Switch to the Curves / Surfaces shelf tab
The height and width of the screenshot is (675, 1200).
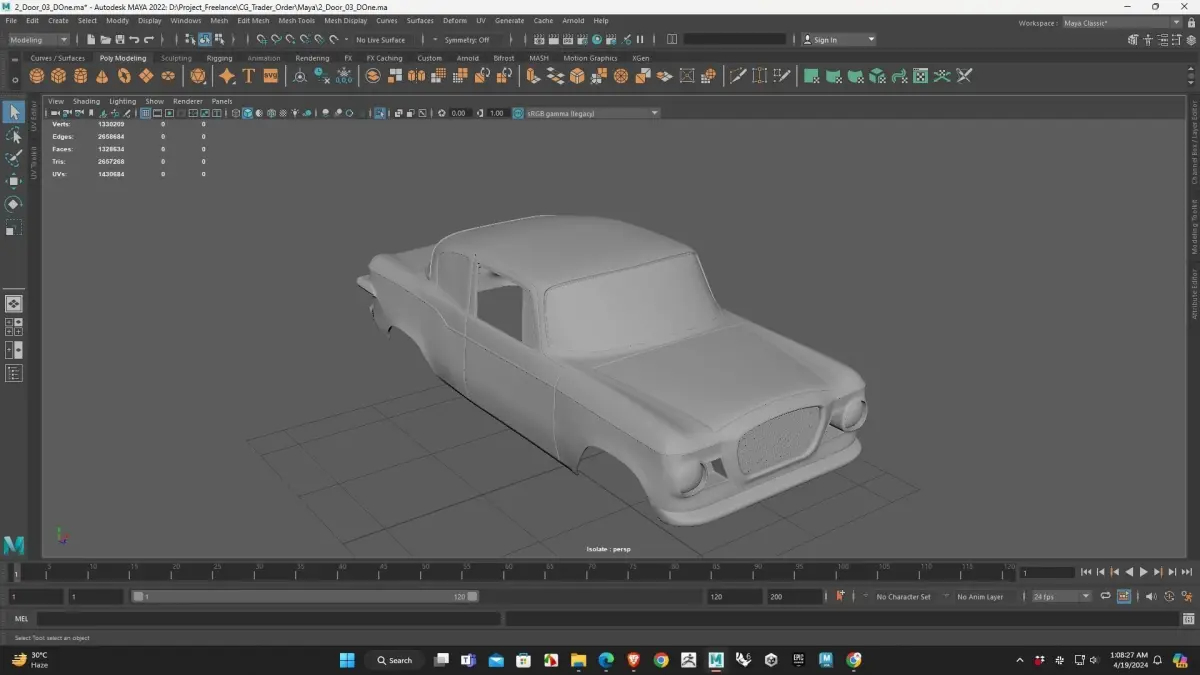click(x=58, y=58)
